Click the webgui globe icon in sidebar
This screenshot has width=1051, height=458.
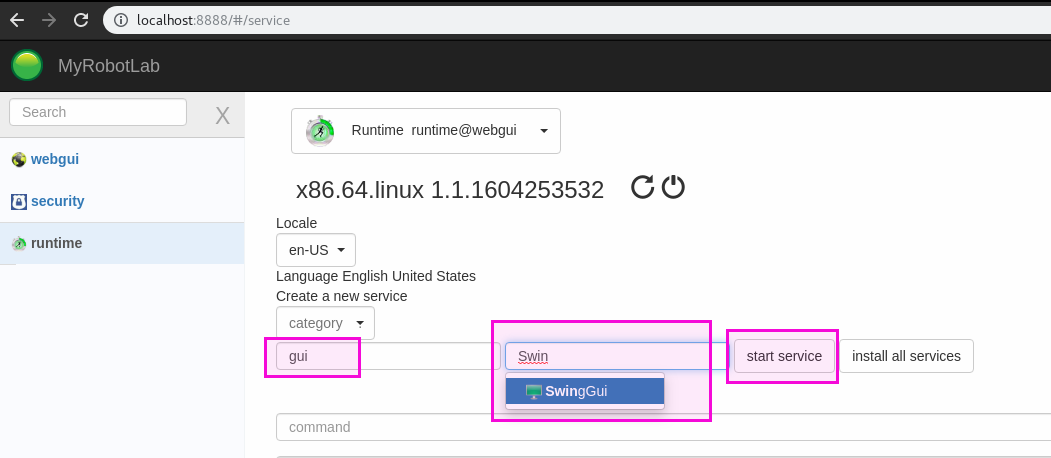pos(19,160)
